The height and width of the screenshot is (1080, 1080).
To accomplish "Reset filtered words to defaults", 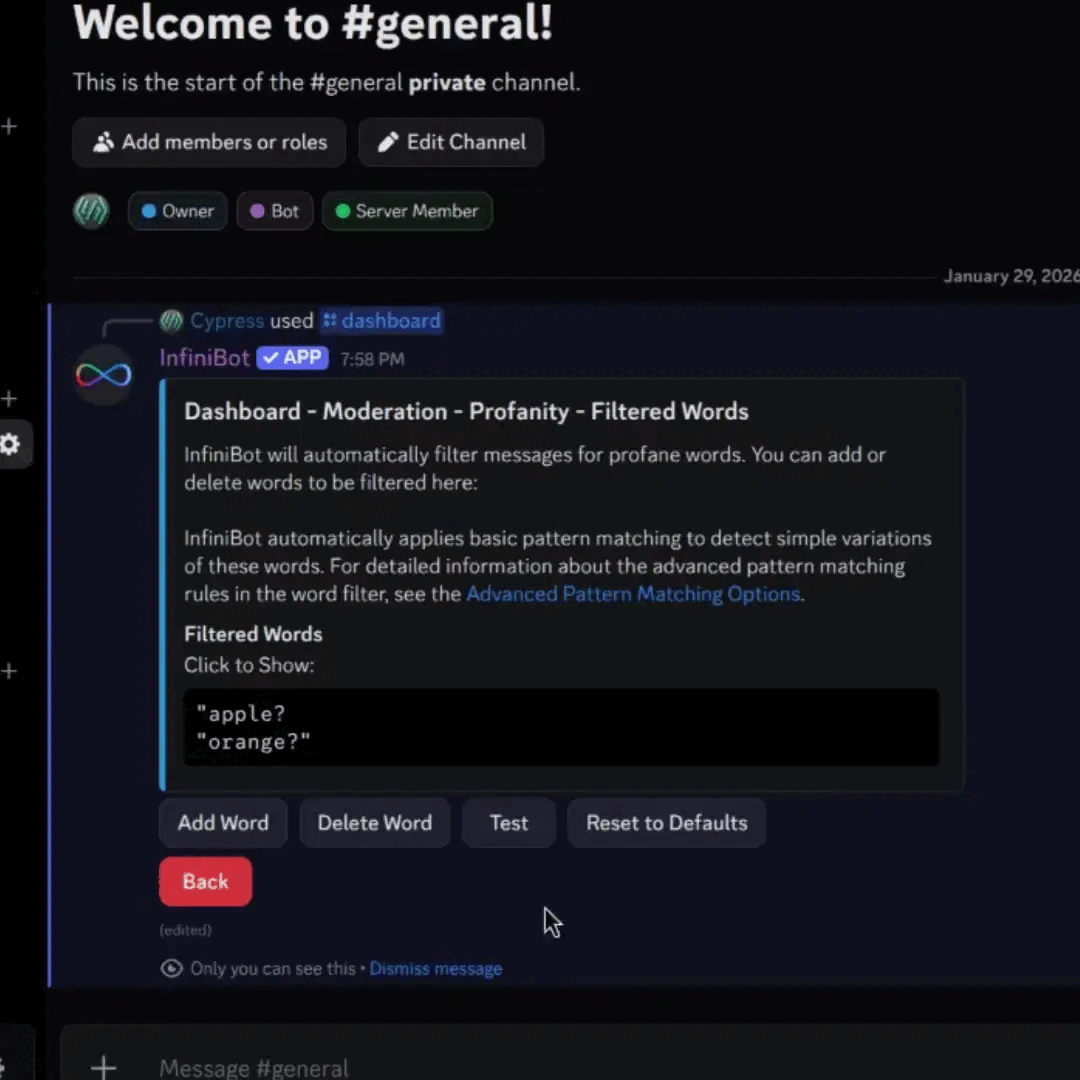I will coord(666,822).
